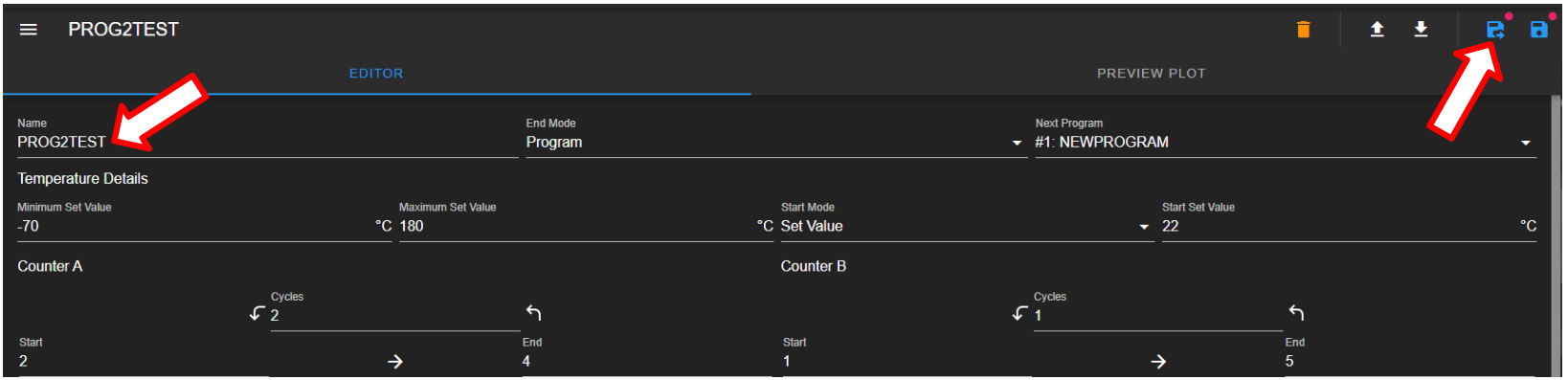Click Counter A right arrow icon

pyautogui.click(x=395, y=362)
